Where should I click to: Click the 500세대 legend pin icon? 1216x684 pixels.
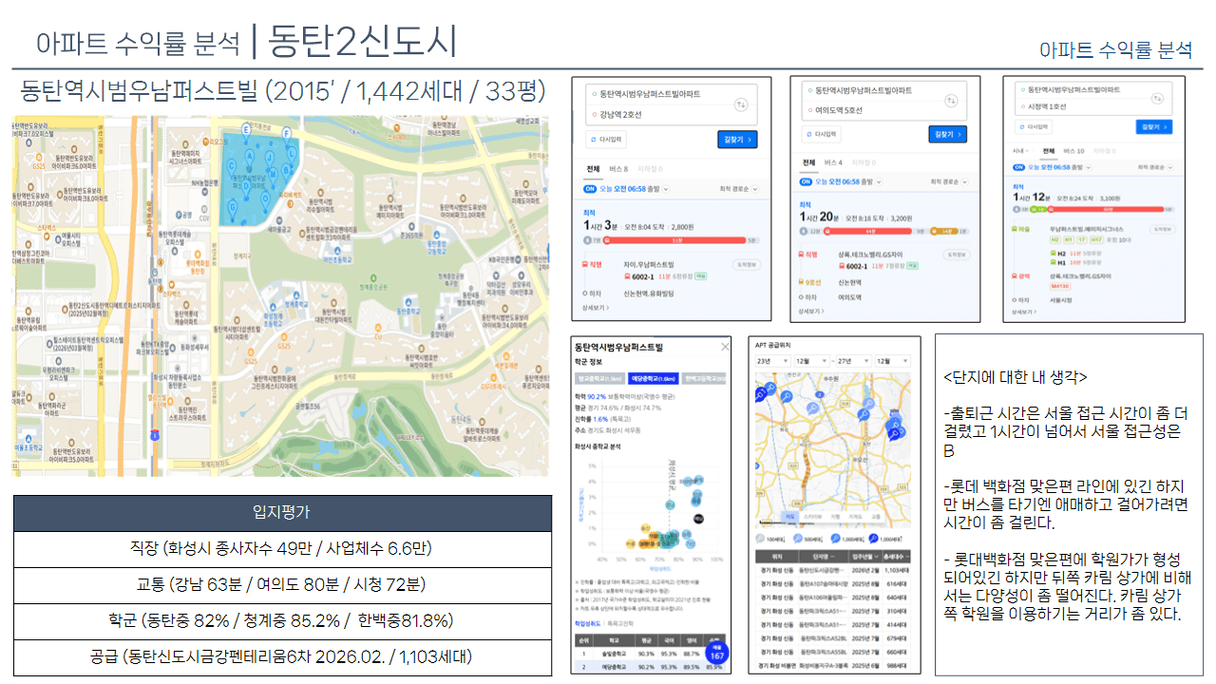click(798, 539)
